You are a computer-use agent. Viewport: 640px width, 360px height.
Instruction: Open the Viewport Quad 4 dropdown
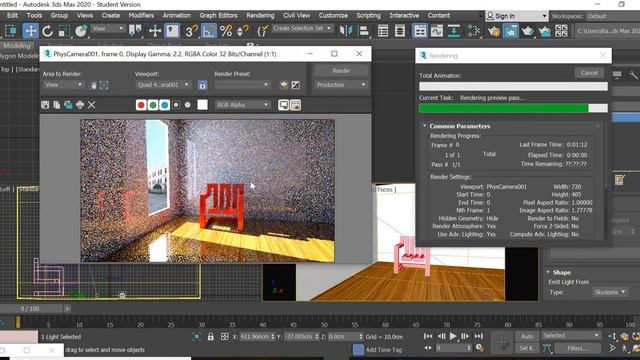[163, 84]
